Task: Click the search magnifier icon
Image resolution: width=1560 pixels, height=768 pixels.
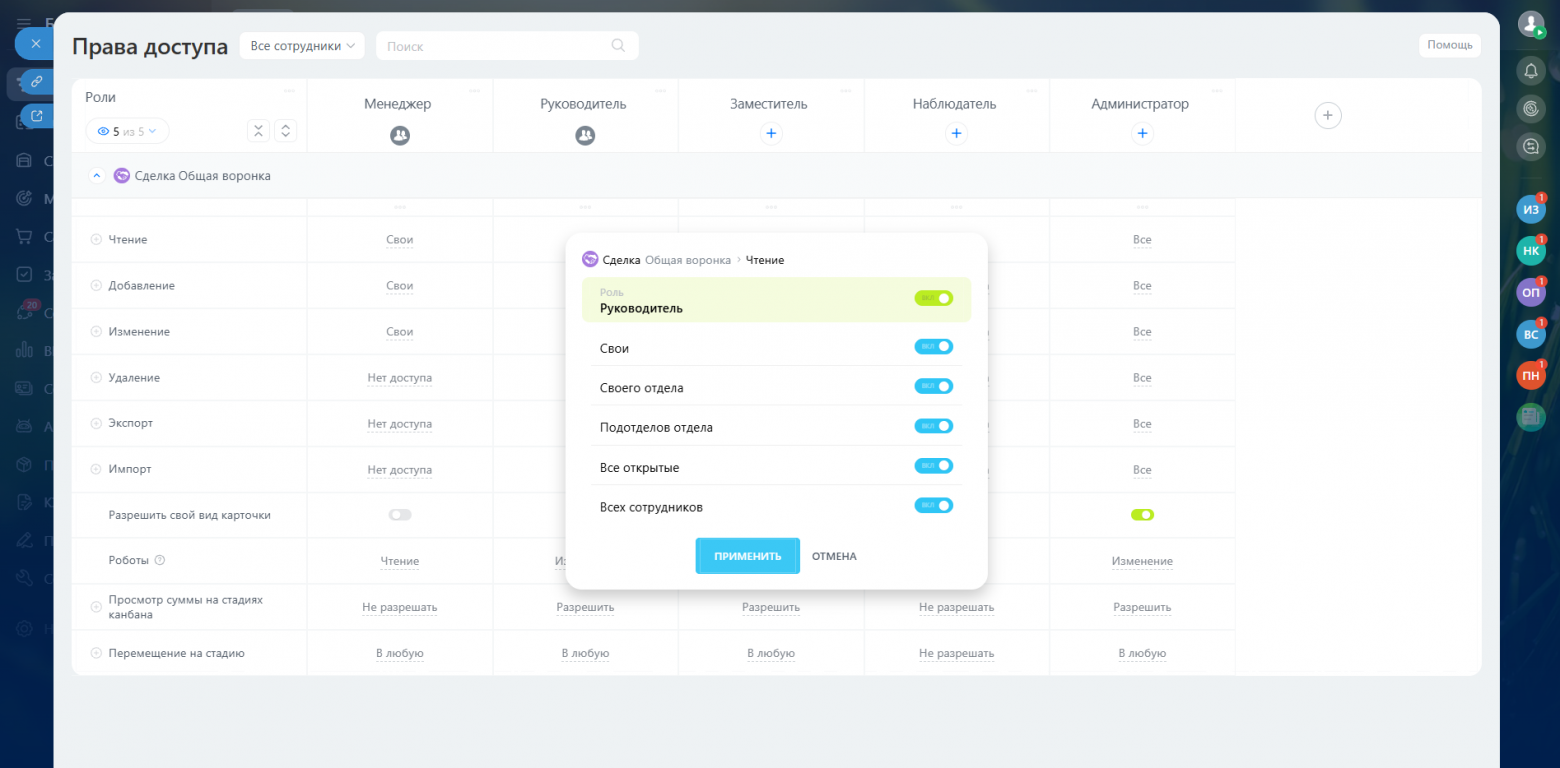Action: tap(618, 45)
